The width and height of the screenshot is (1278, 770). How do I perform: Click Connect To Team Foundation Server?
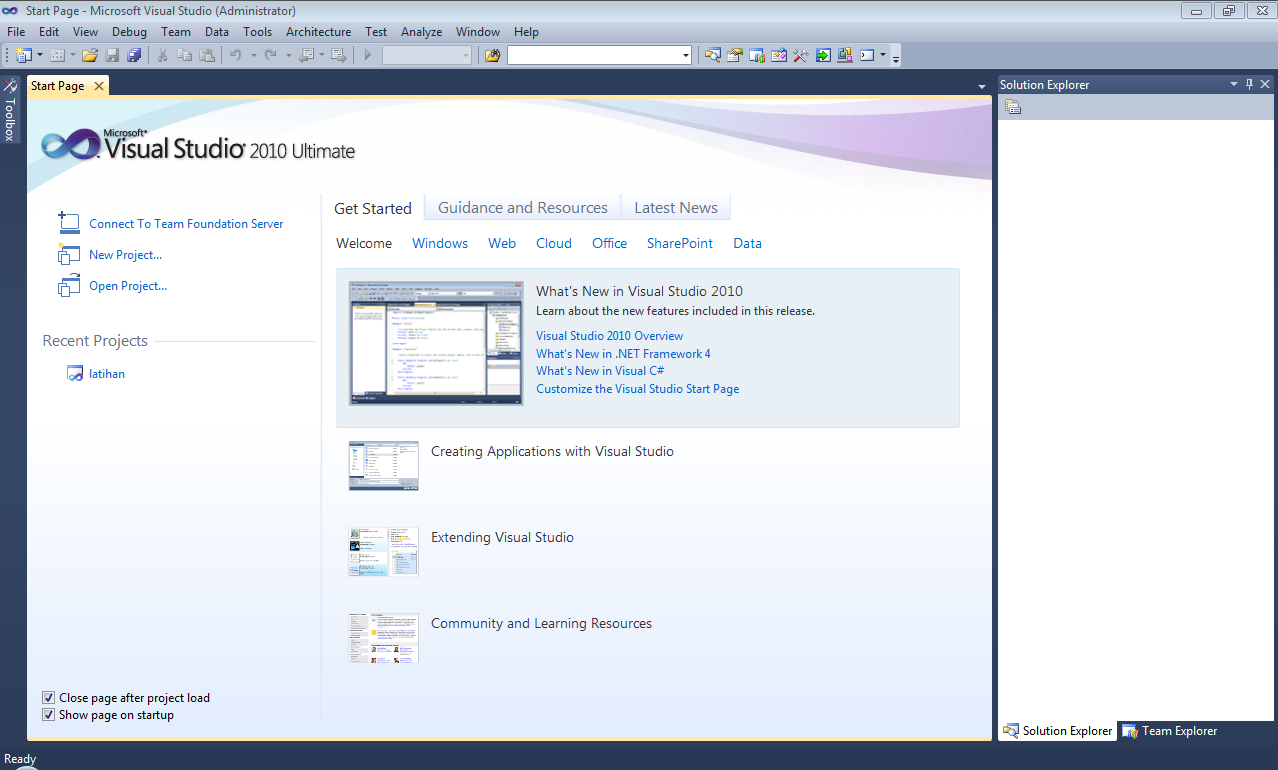click(186, 224)
